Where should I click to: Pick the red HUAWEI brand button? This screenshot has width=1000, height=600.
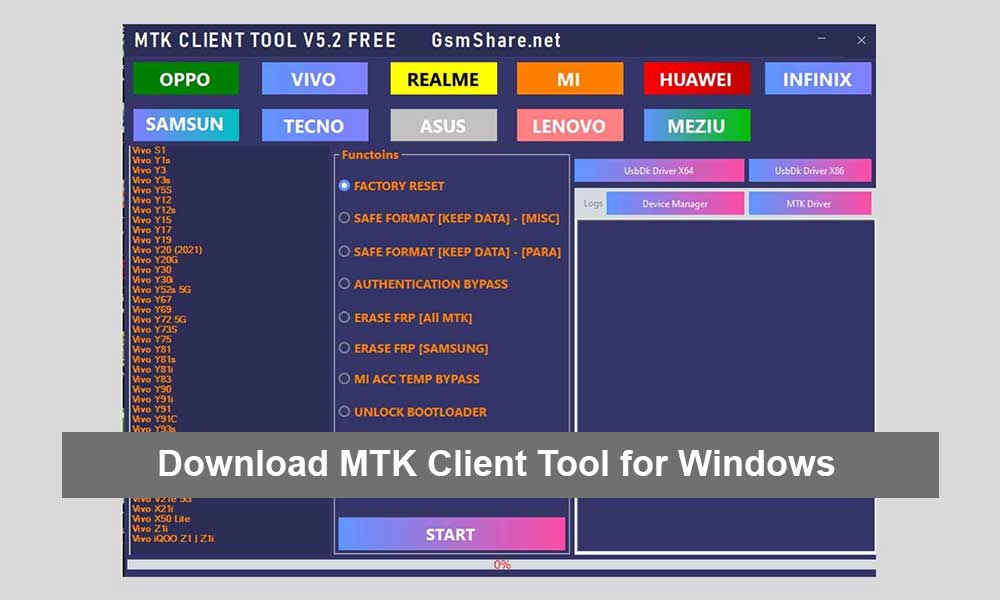click(x=696, y=78)
